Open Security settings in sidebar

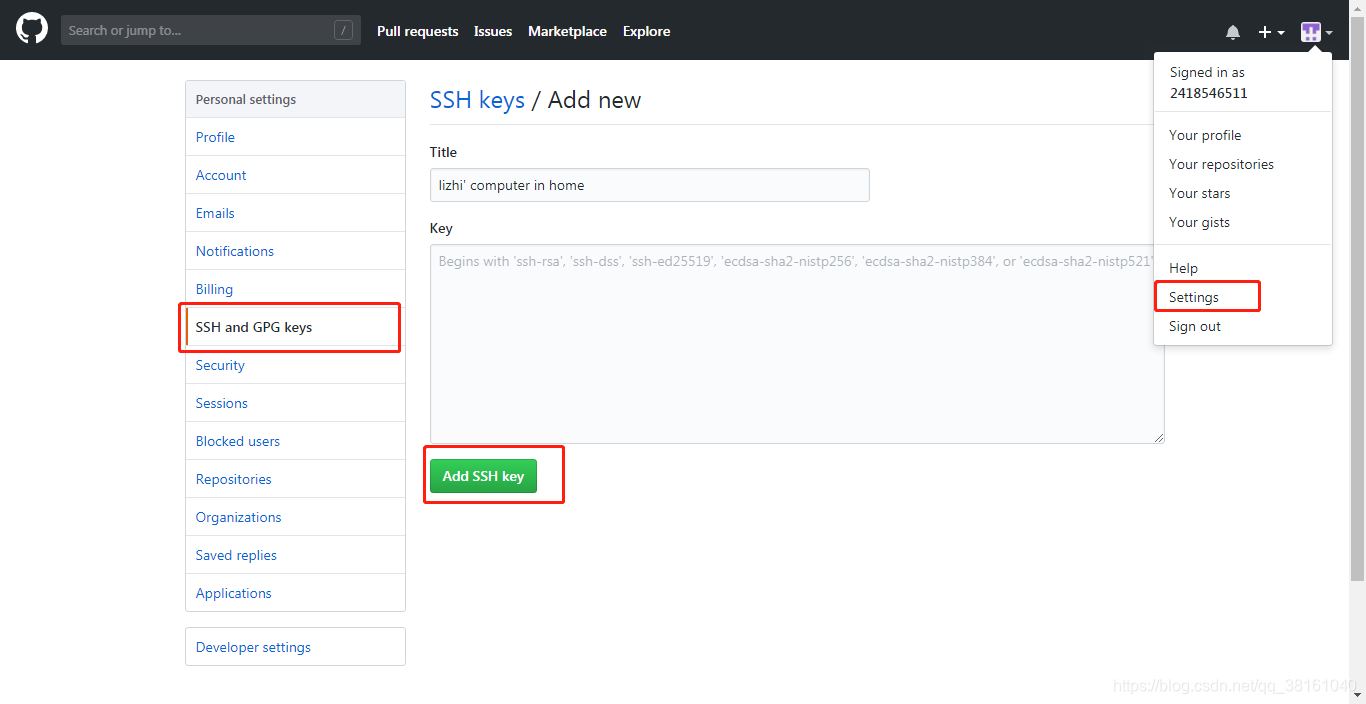(295, 365)
